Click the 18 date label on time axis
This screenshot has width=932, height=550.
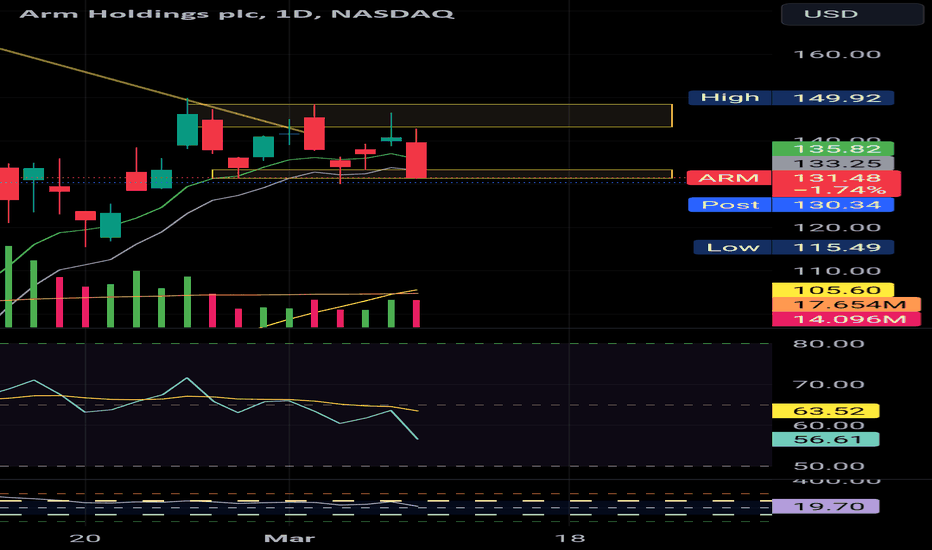[569, 539]
